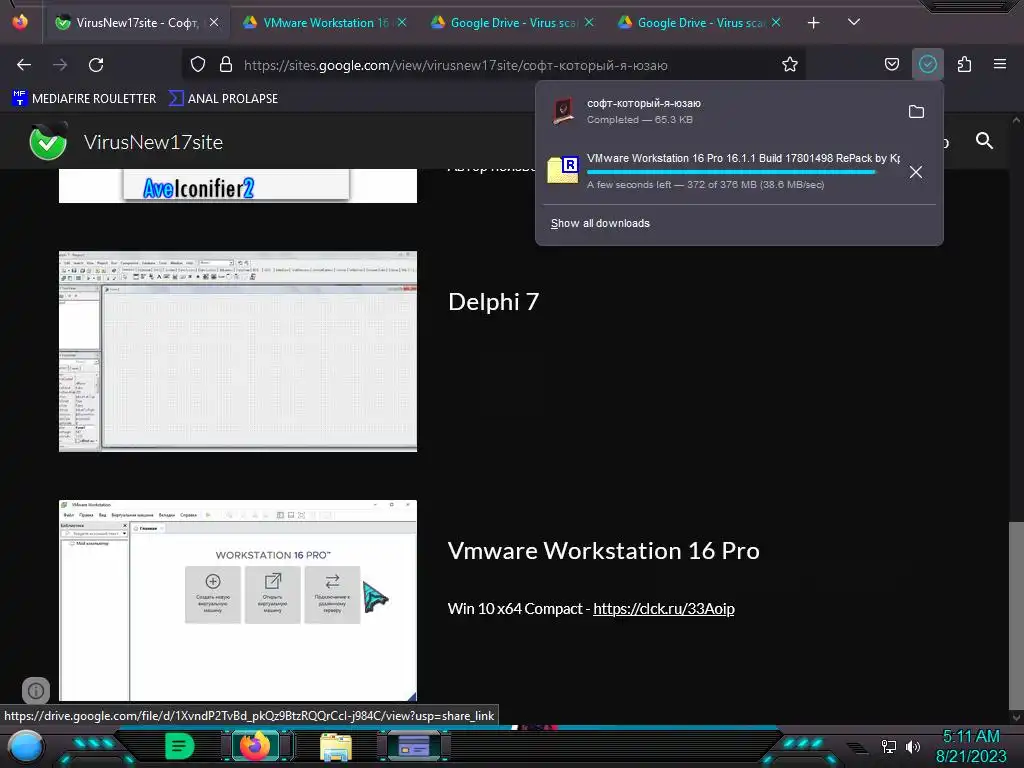
Task: Click the page info circle icon
Action: 36,690
